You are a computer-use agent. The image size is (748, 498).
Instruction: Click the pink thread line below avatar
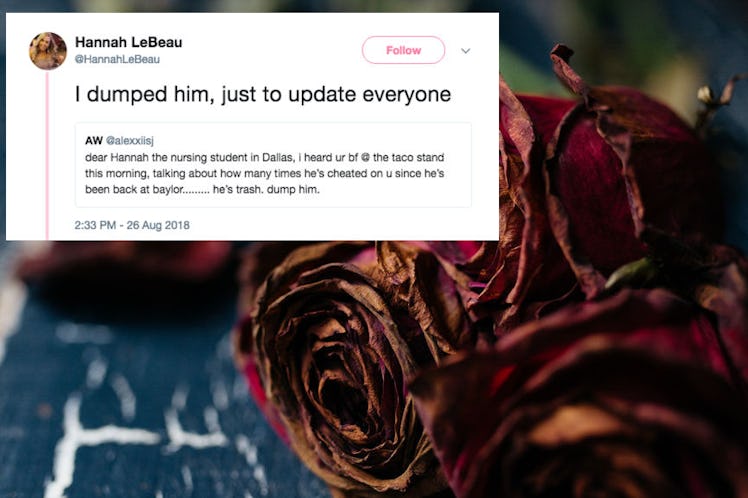pyautogui.click(x=47, y=155)
